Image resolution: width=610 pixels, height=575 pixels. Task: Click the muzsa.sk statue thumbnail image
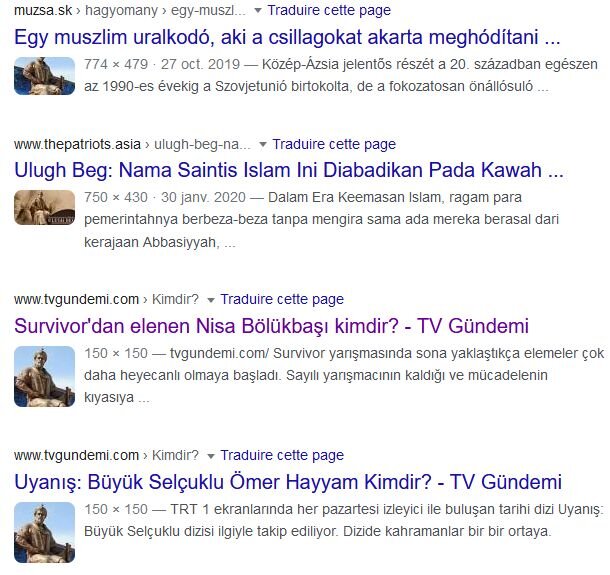click(44, 76)
